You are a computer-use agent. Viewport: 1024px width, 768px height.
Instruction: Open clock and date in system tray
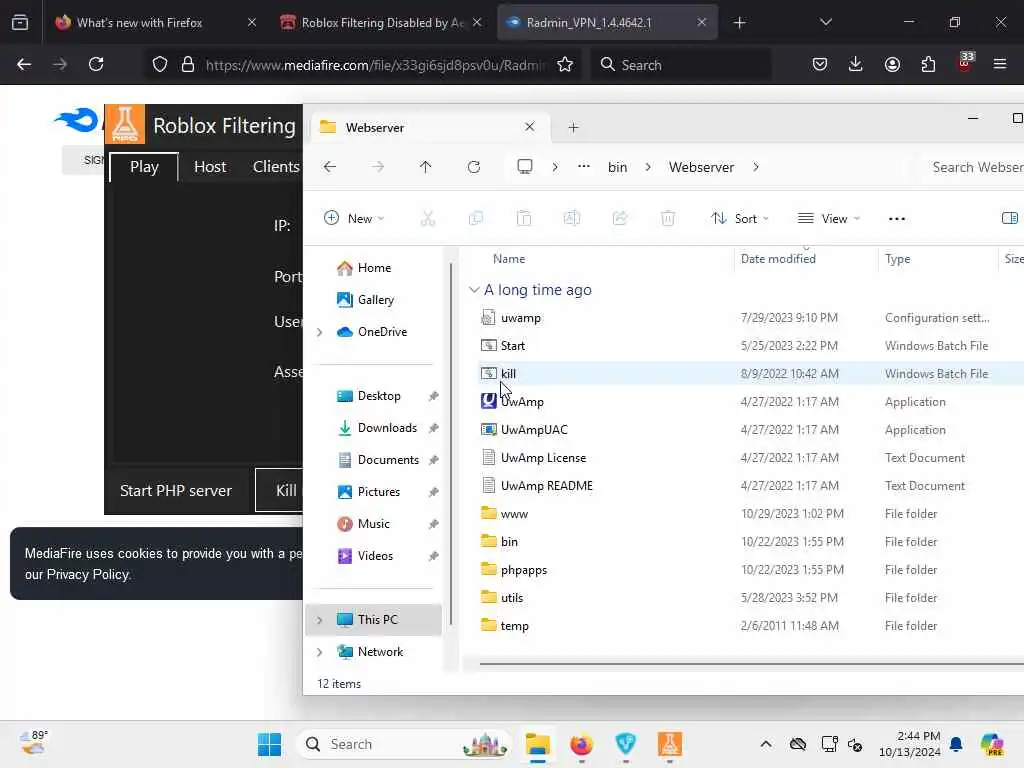[x=909, y=744]
